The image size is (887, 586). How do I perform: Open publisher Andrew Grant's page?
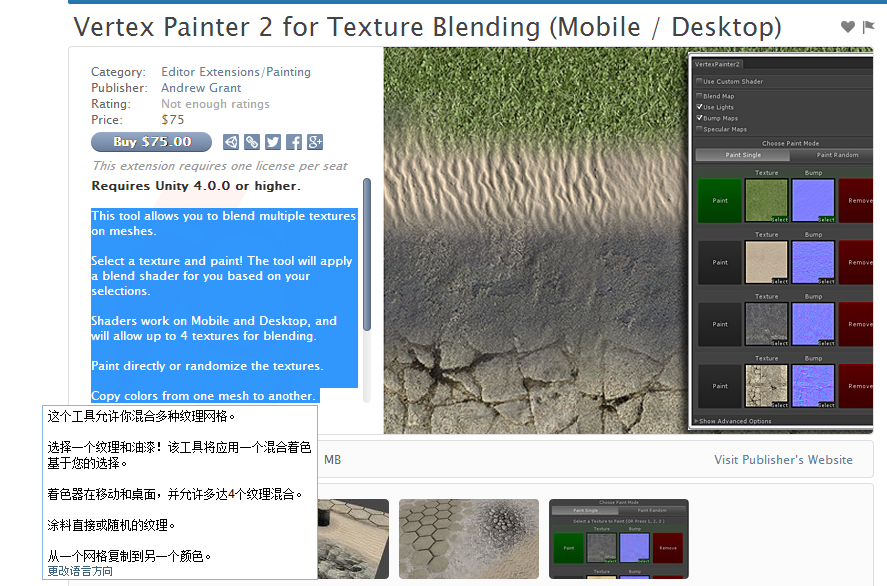coord(201,88)
